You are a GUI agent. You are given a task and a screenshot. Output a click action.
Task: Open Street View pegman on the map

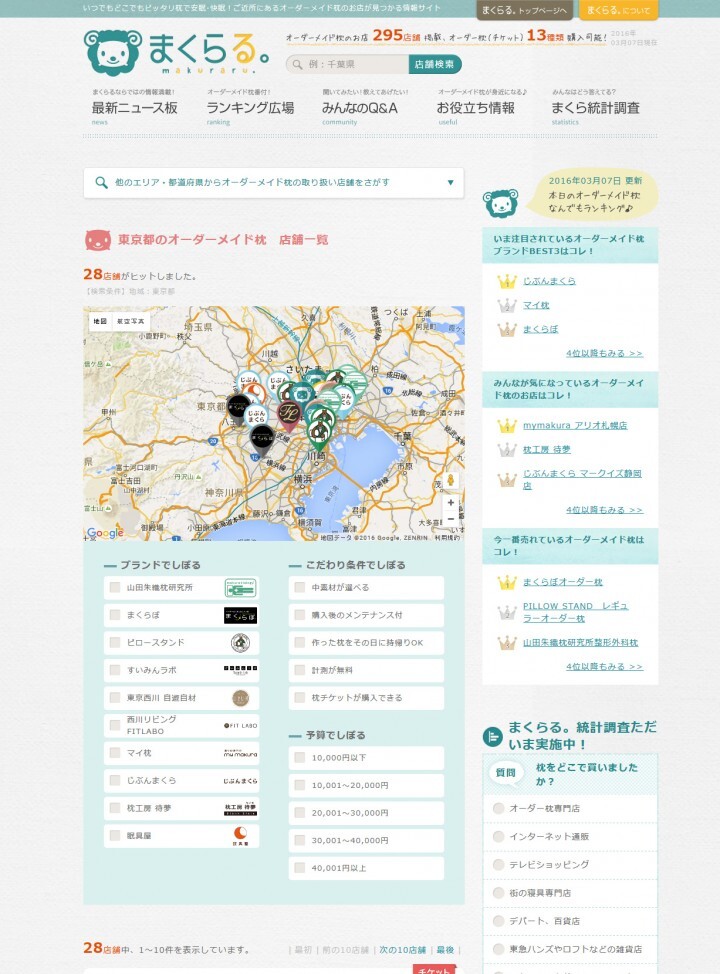pyautogui.click(x=450, y=480)
